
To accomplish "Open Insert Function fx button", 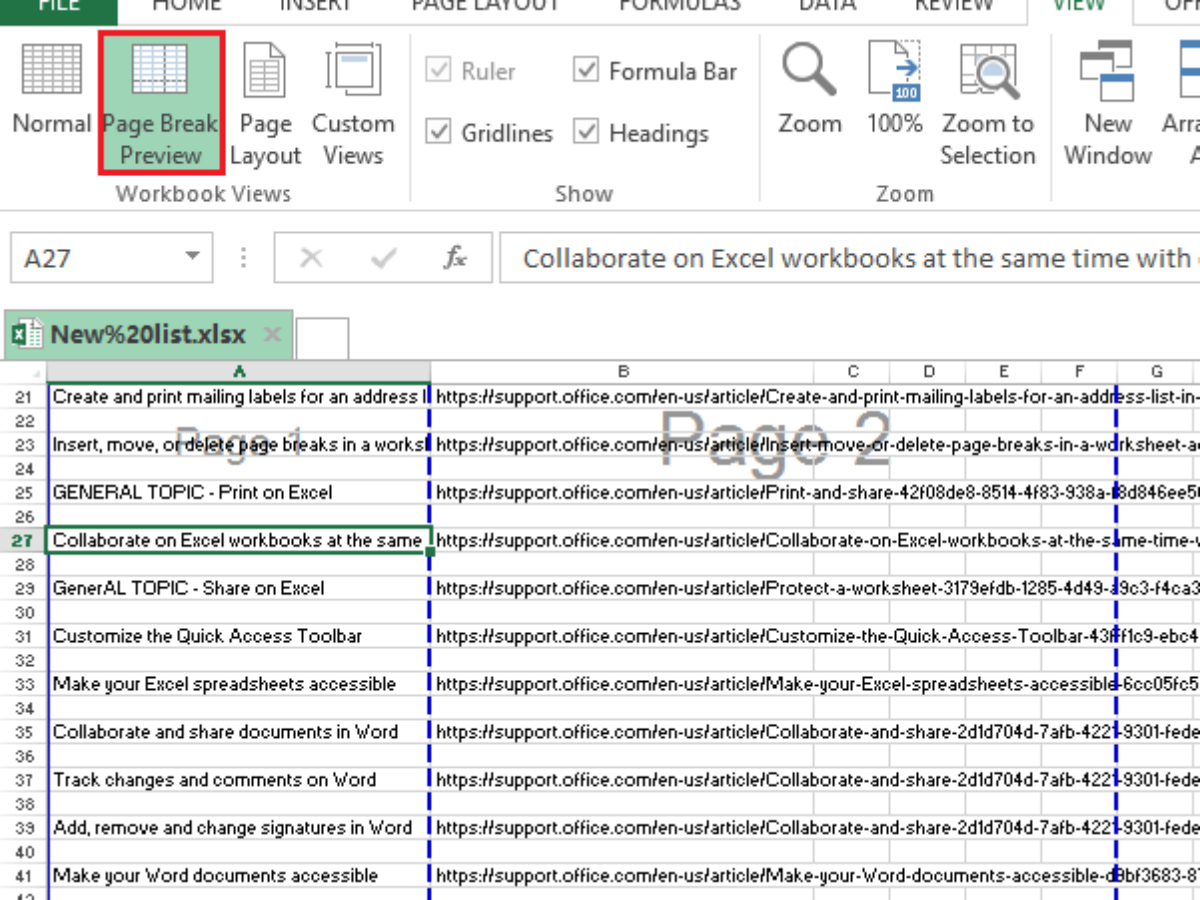I will coord(455,259).
